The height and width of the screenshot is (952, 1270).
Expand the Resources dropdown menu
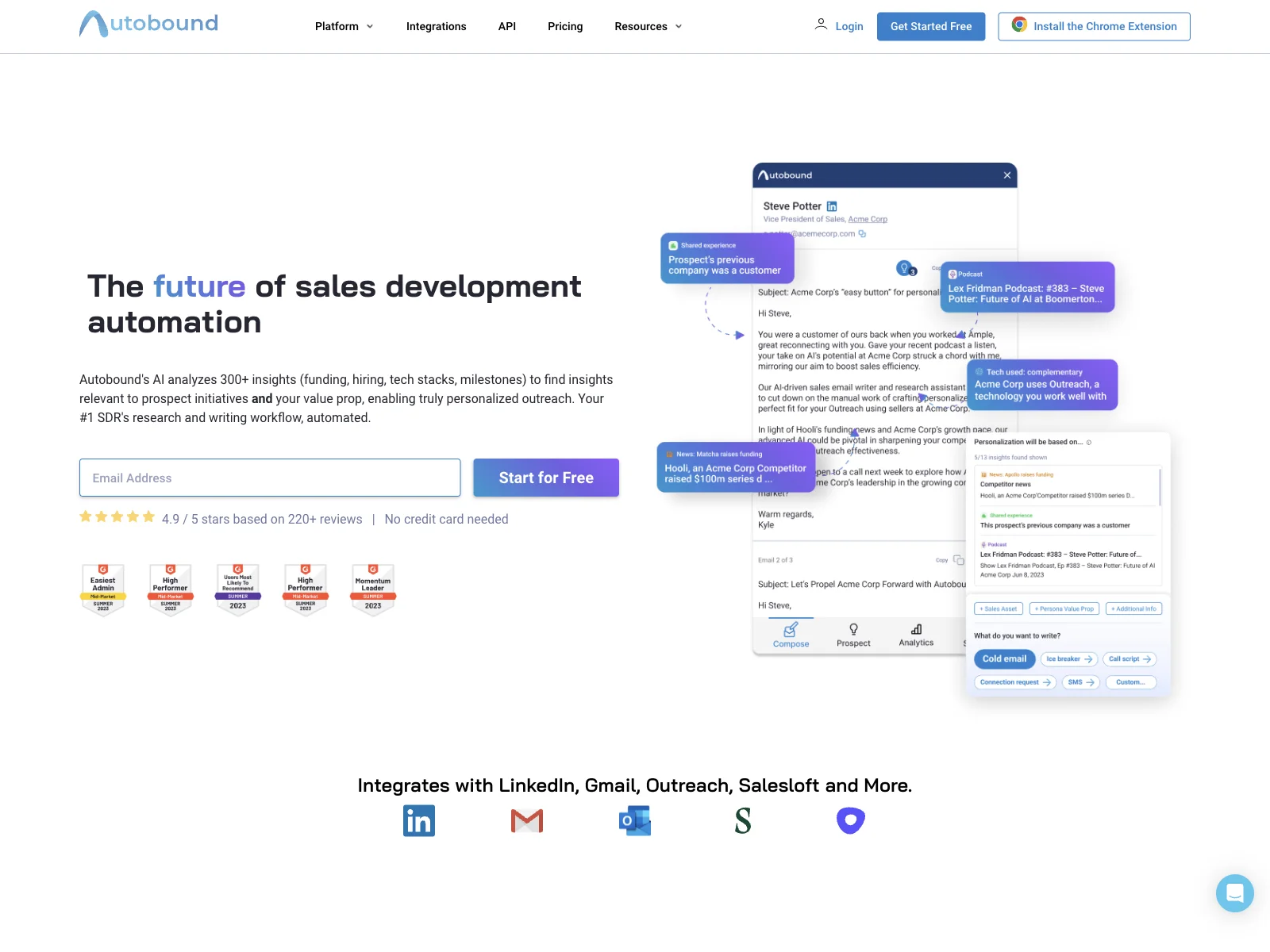coord(648,26)
